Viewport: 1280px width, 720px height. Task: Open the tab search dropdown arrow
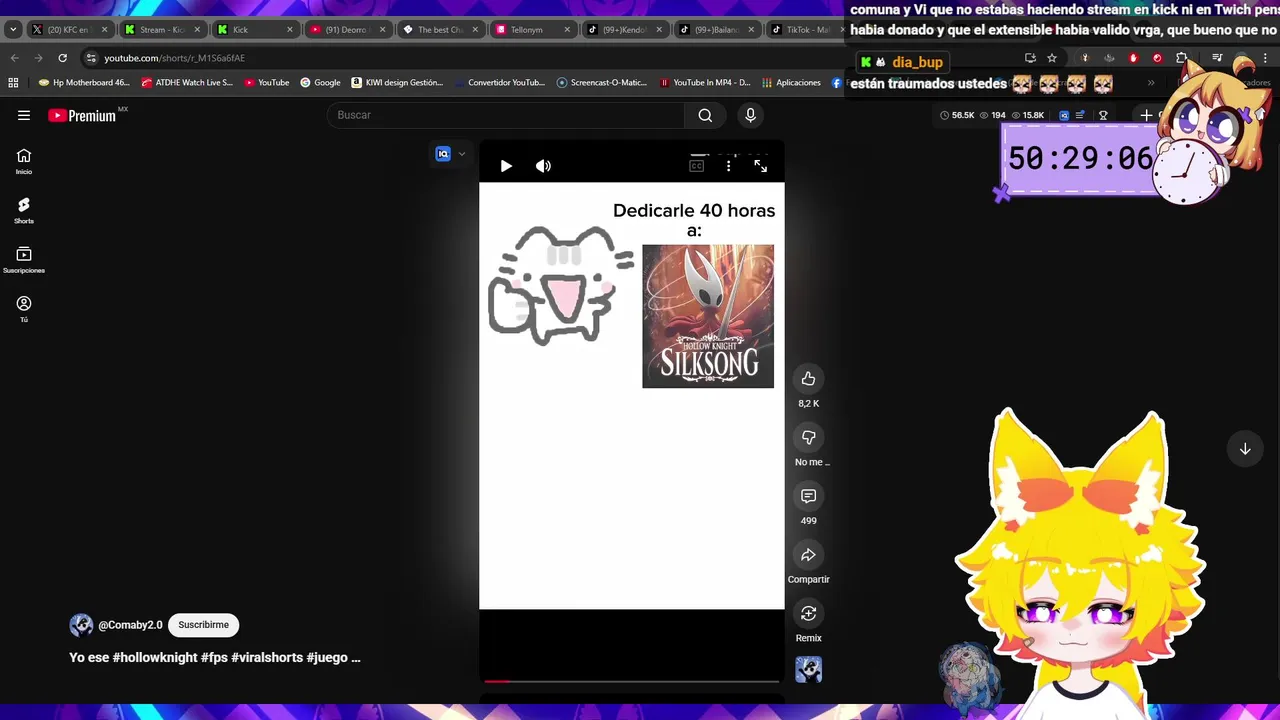[13, 29]
